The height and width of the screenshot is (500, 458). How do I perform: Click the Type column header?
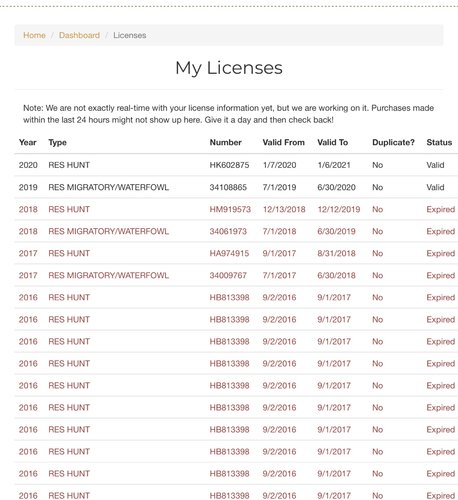[x=57, y=143]
